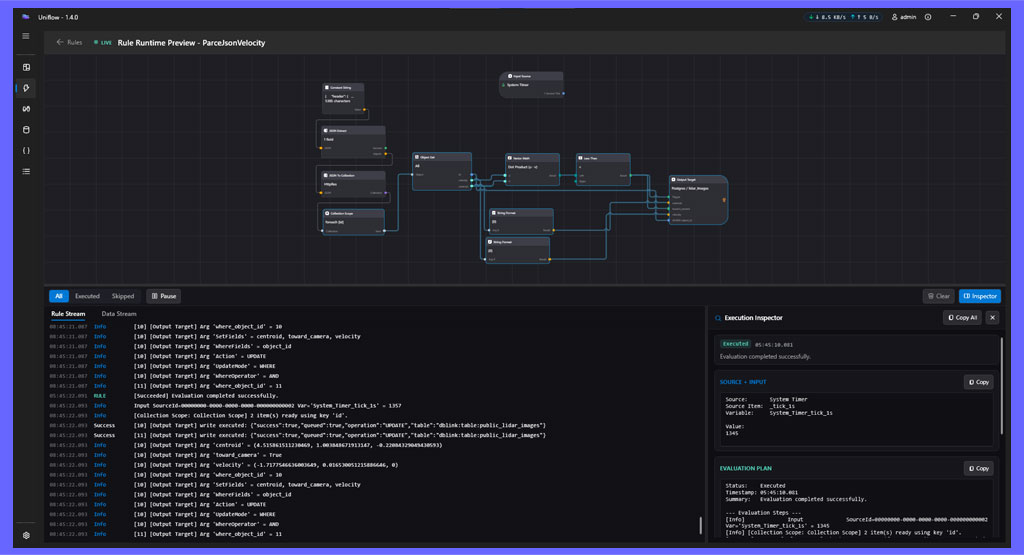Click Input Source node header icon
This screenshot has height=555, width=1024.
pos(510,76)
